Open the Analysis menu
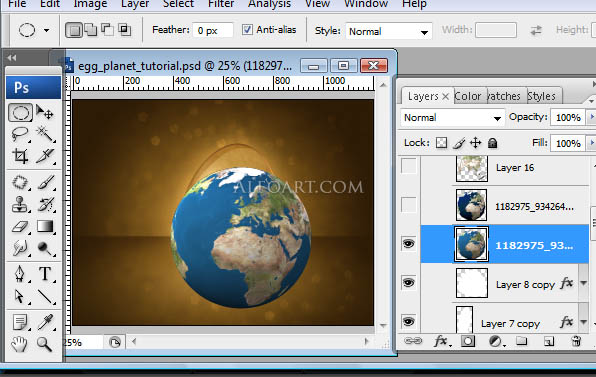This screenshot has height=377, width=596. (x=269, y=4)
